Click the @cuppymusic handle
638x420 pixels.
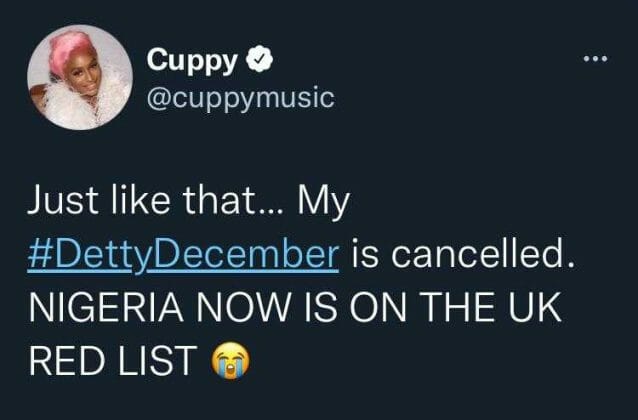[x=240, y=97]
